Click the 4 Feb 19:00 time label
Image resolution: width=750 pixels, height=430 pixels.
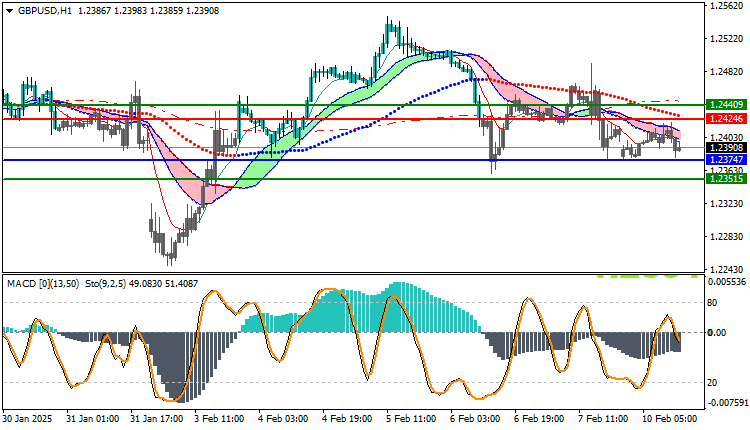(x=348, y=419)
